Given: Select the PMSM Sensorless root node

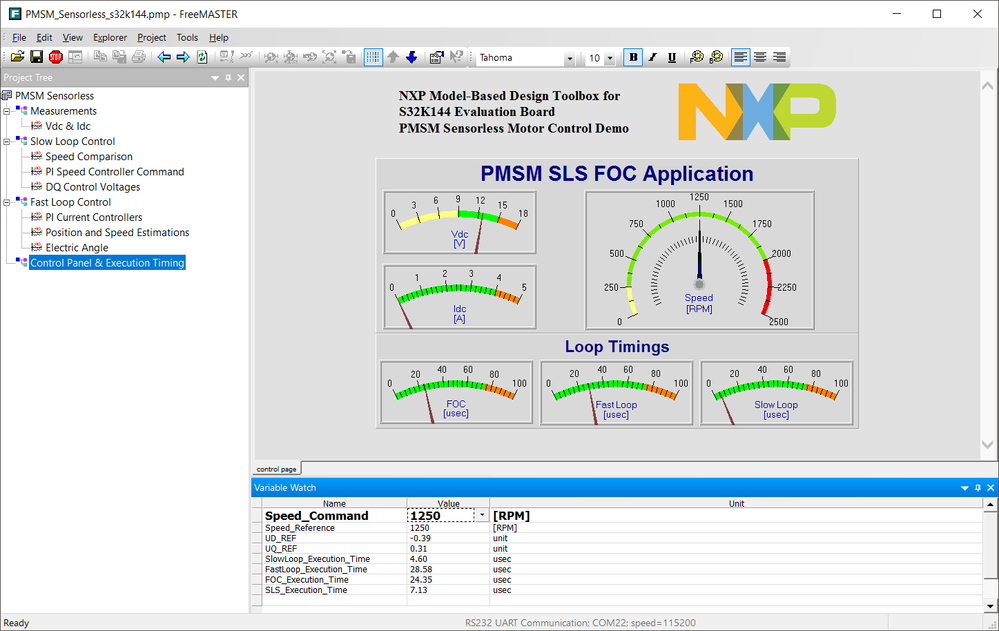Looking at the screenshot, I should pyautogui.click(x=55, y=96).
